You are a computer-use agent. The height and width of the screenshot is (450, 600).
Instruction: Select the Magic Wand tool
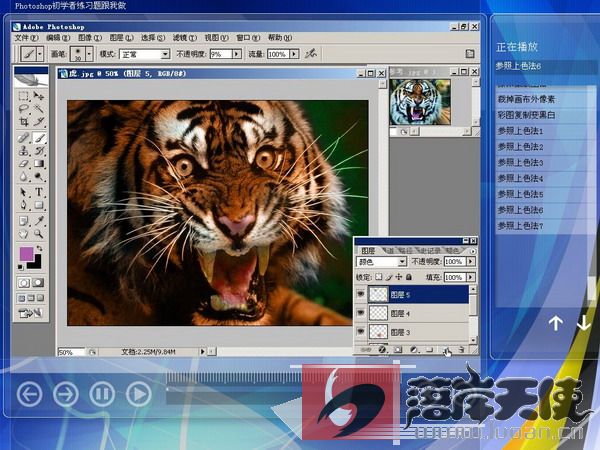39,109
